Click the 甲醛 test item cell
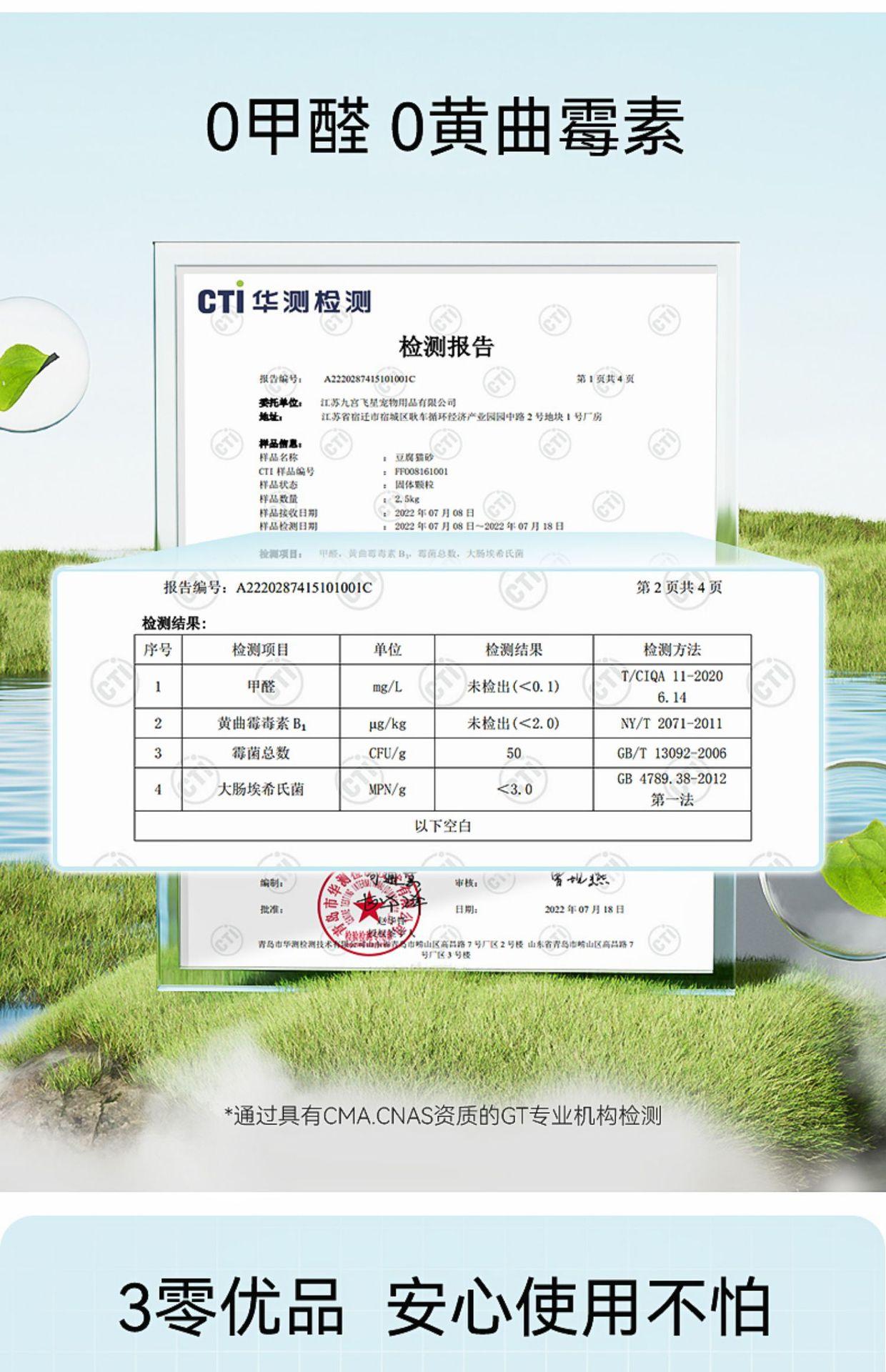 (x=261, y=687)
